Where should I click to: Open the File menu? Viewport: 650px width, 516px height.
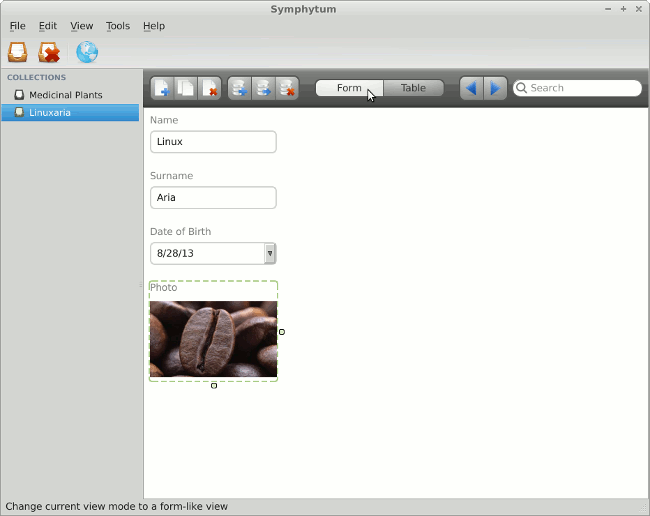[17, 26]
